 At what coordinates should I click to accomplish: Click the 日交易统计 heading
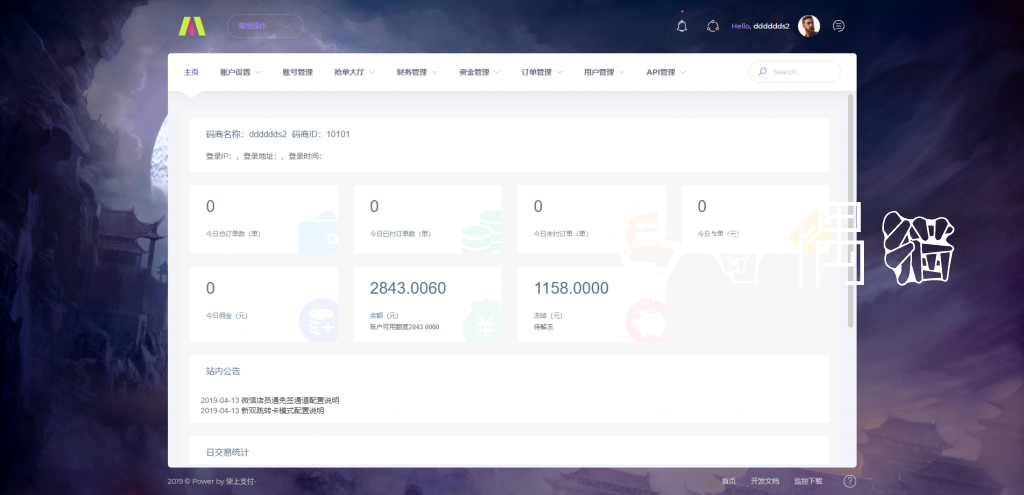227,452
